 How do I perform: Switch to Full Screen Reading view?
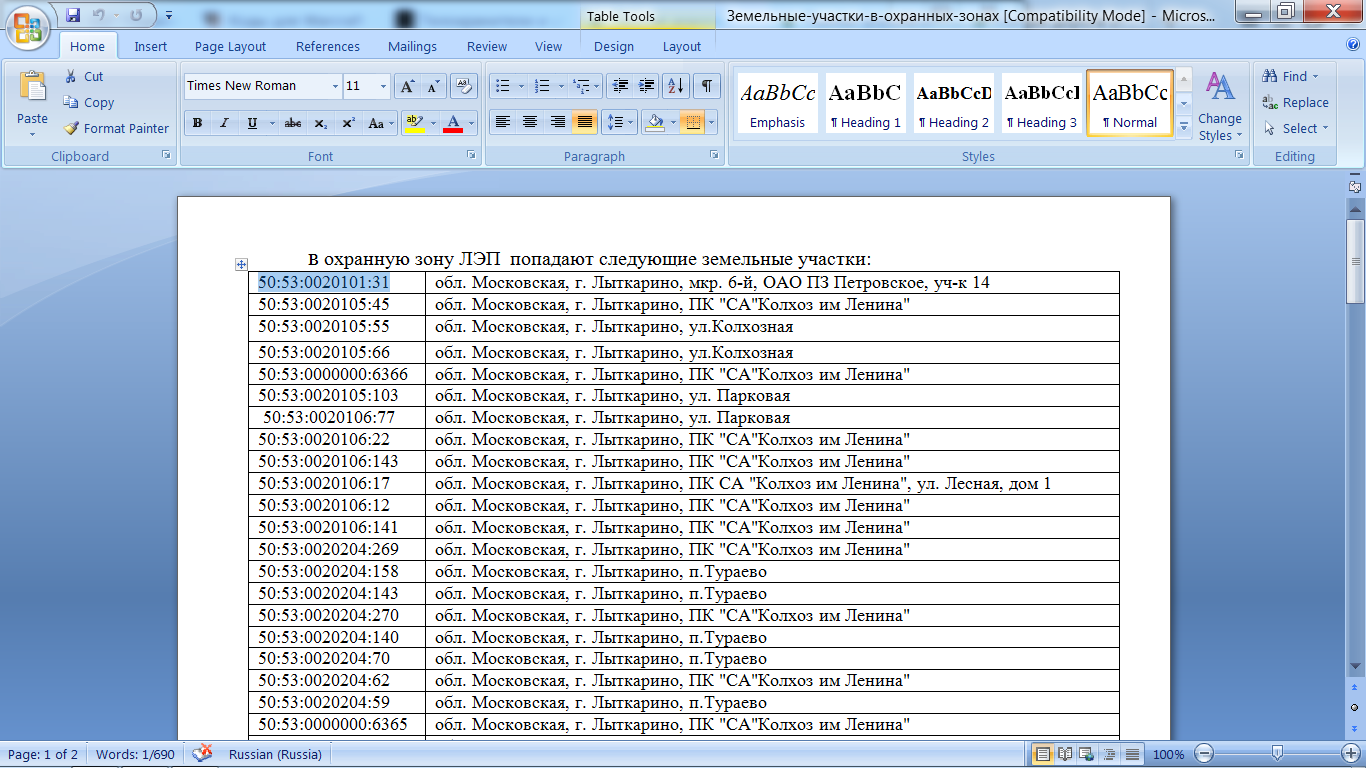1065,754
